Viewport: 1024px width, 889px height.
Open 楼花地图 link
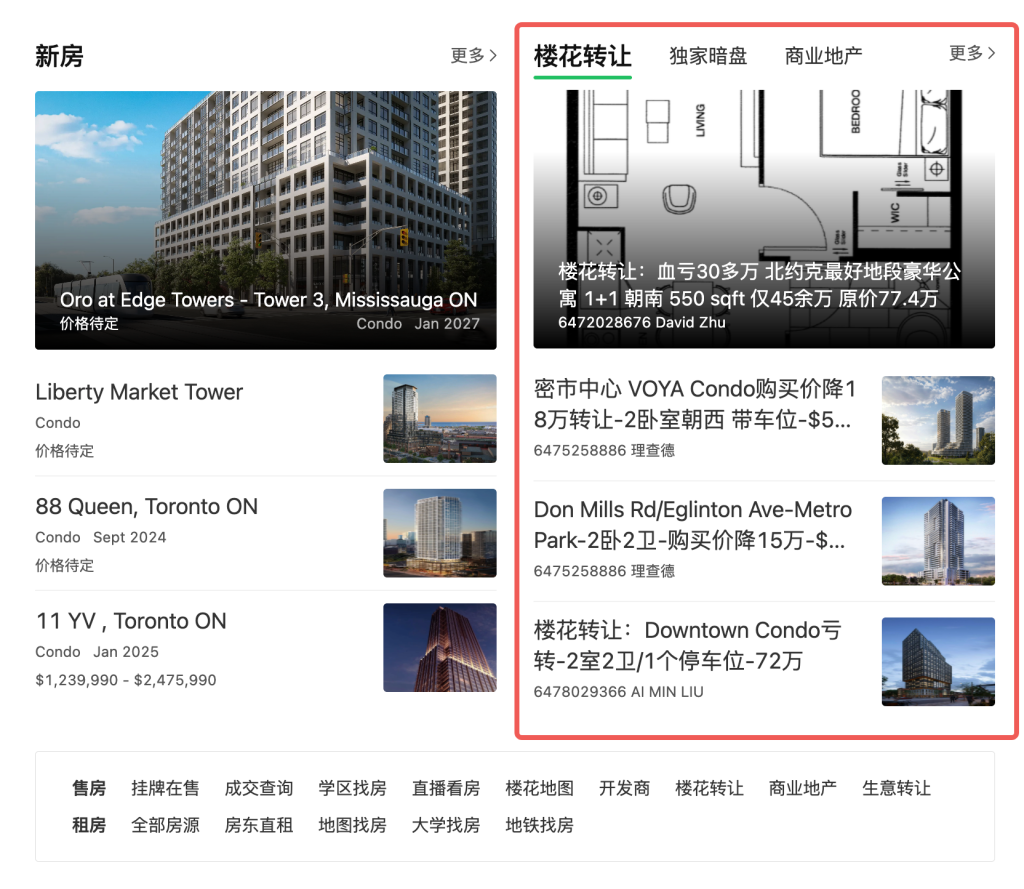tap(539, 788)
